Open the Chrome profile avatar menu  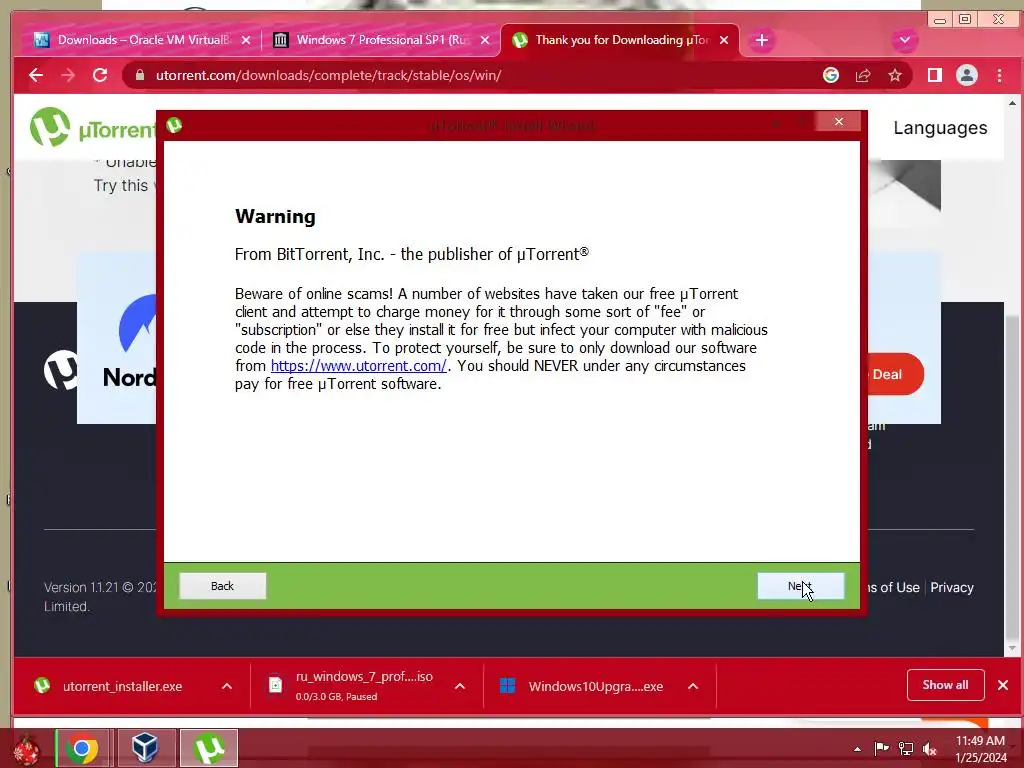tap(967, 75)
